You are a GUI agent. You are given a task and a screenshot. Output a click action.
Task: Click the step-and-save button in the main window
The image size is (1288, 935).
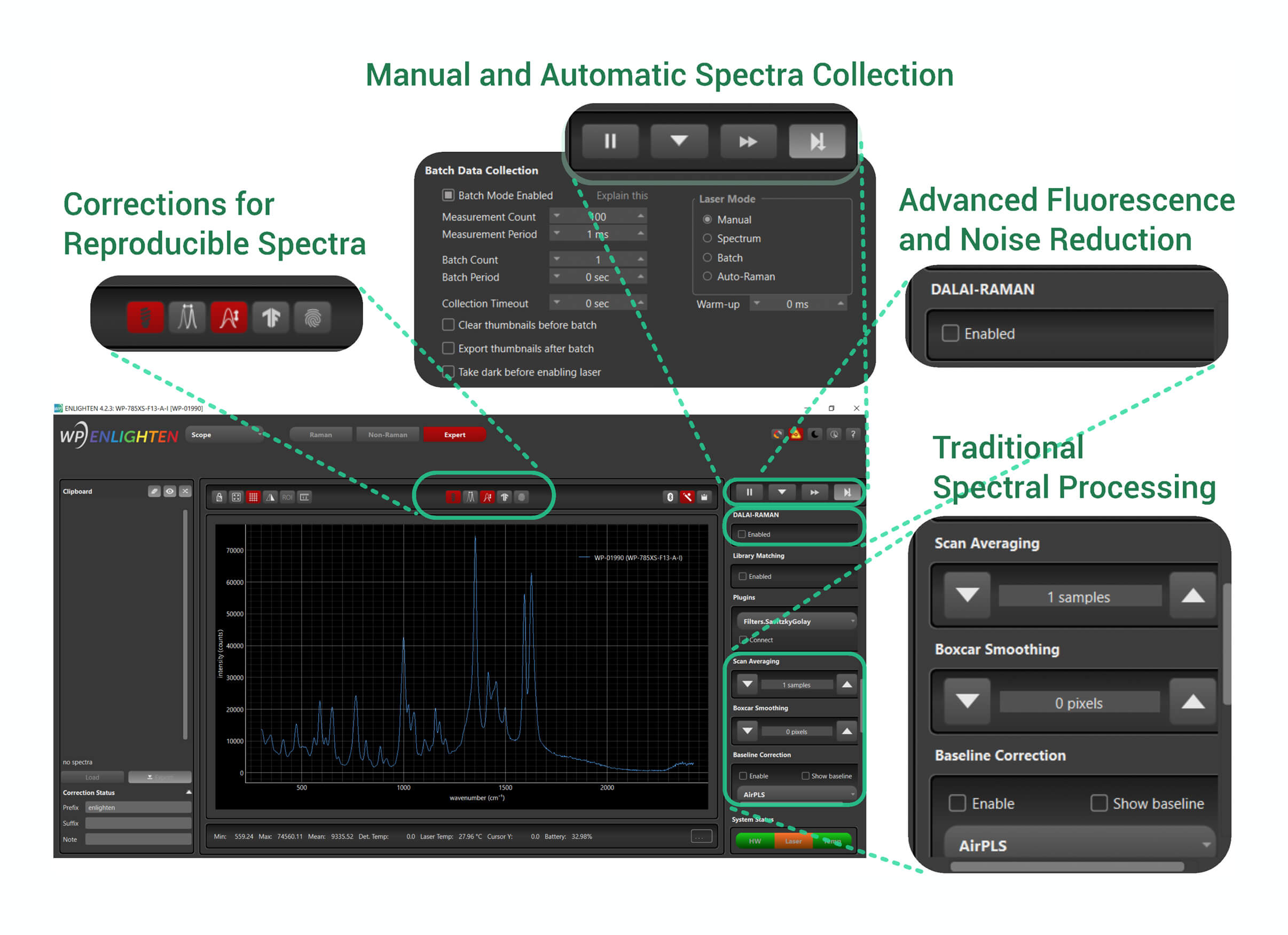847,492
